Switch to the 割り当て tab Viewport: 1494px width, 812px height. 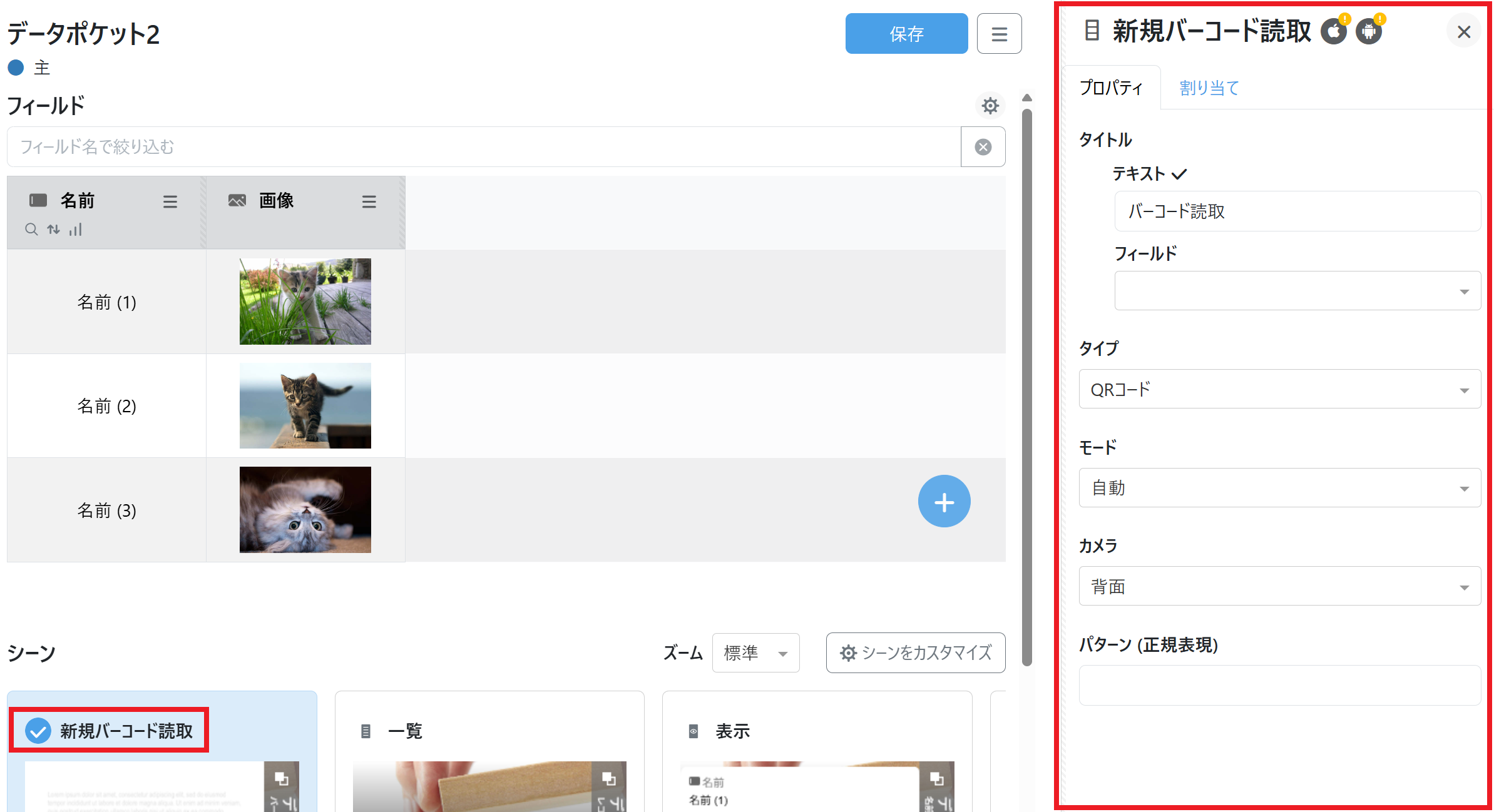[x=1209, y=88]
